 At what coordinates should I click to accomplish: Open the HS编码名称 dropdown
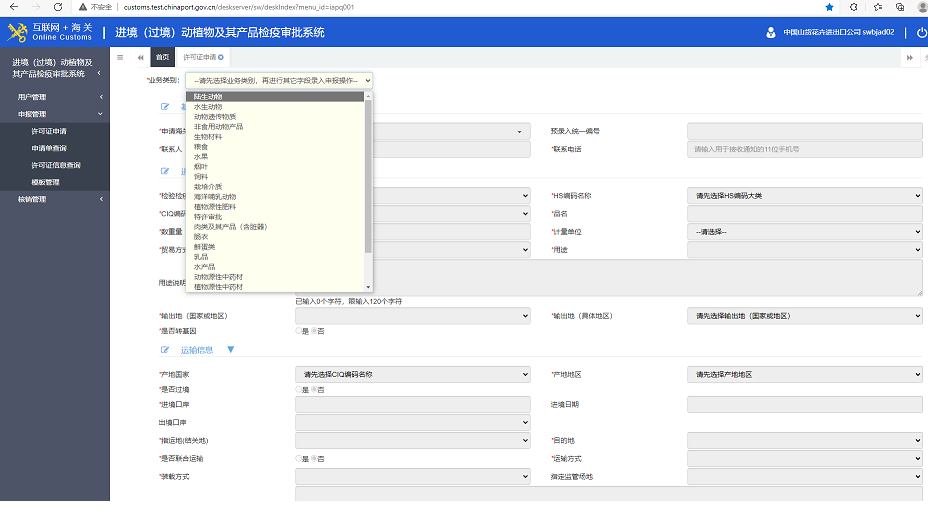804,195
